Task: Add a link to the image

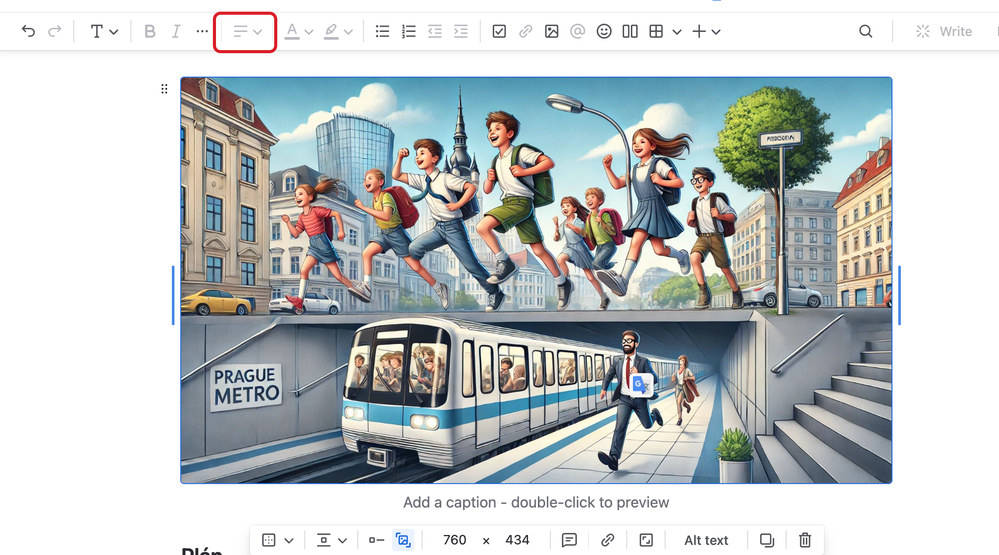Action: [608, 540]
